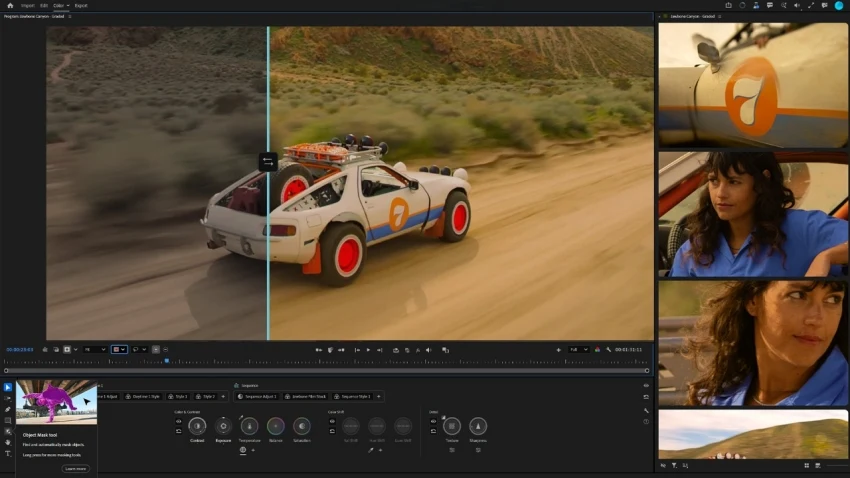The image size is (850, 478).
Task: Toggle the global eye icon at right of color panel
Action: pos(646,386)
